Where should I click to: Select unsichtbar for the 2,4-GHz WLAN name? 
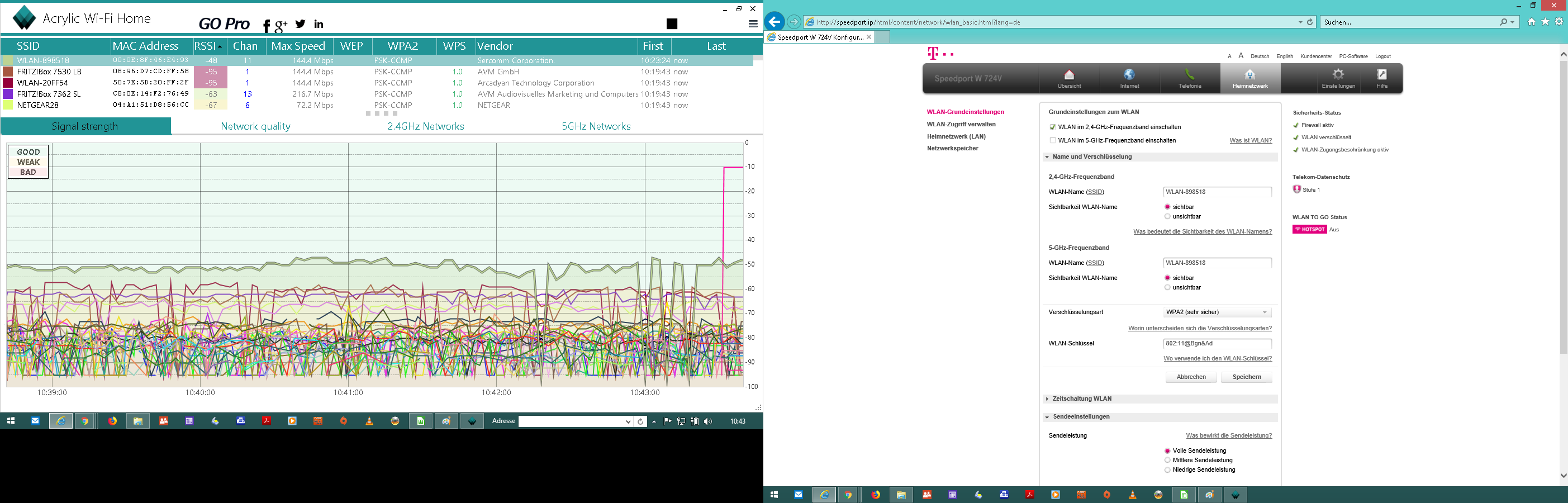tap(1167, 216)
